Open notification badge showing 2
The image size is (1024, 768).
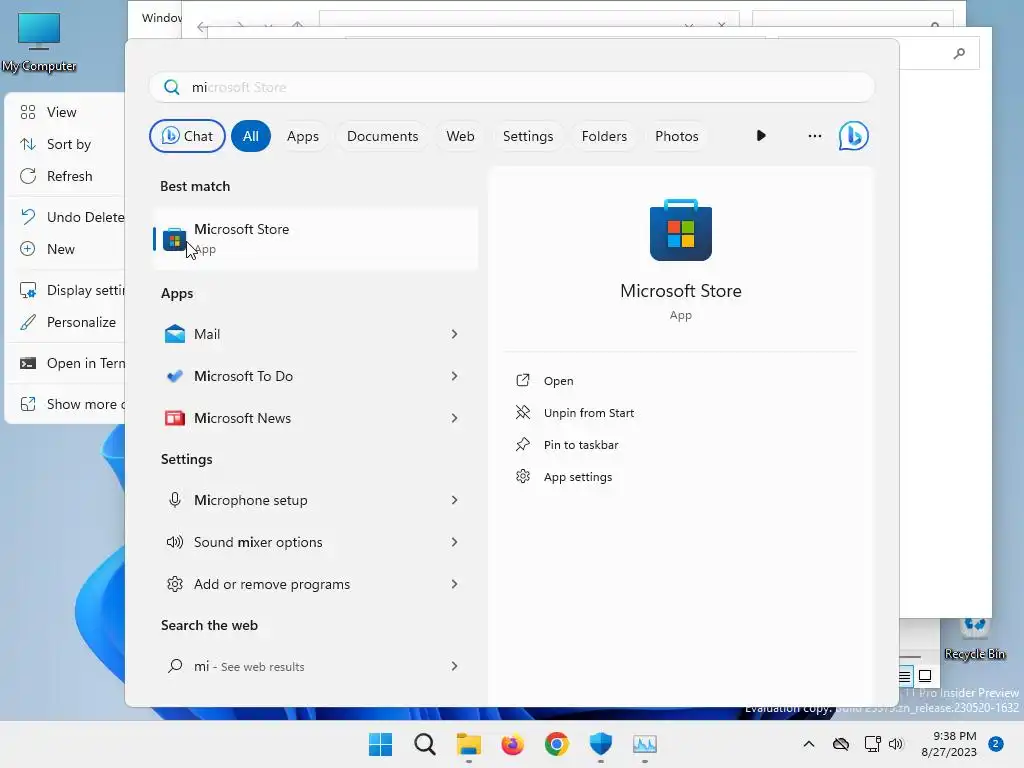pos(995,744)
